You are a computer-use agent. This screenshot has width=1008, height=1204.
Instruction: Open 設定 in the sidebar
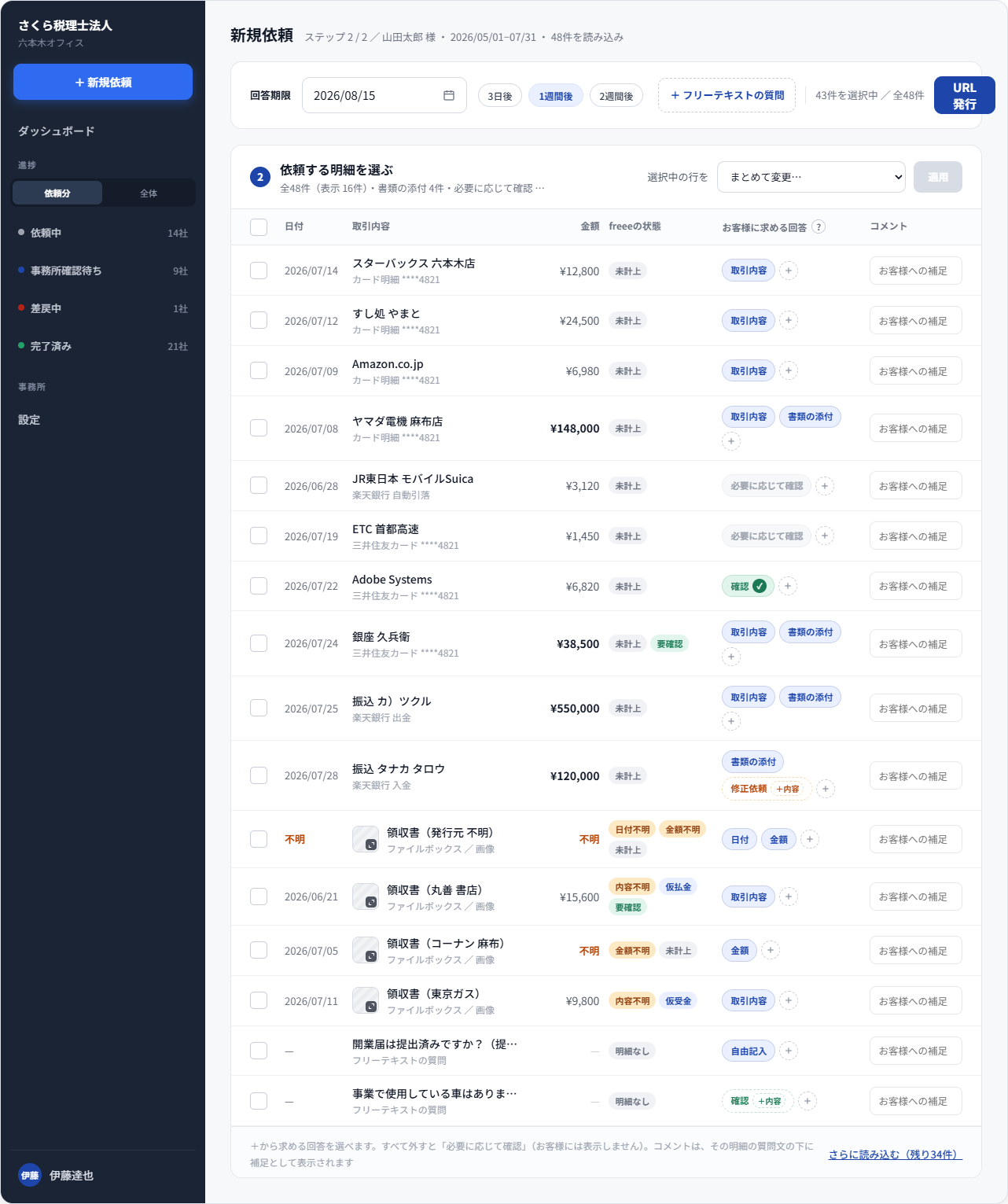[29, 420]
